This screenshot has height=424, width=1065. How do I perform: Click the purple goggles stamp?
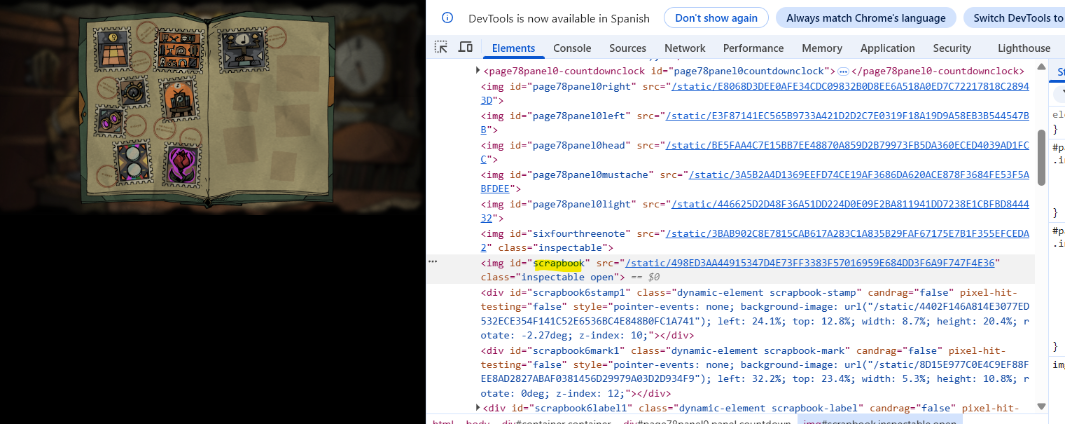point(110,123)
